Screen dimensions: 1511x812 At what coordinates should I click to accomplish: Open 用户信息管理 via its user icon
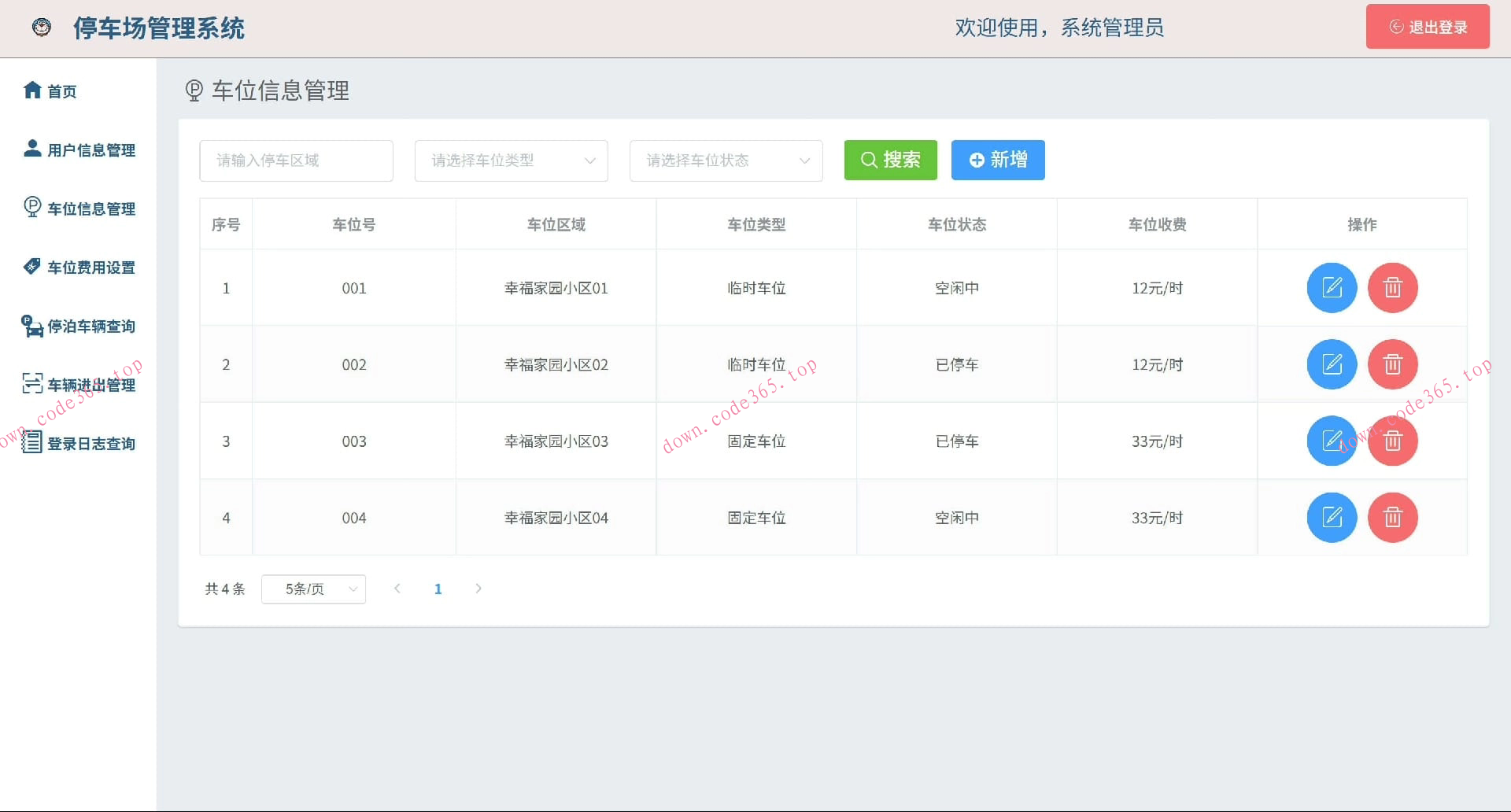click(x=31, y=149)
